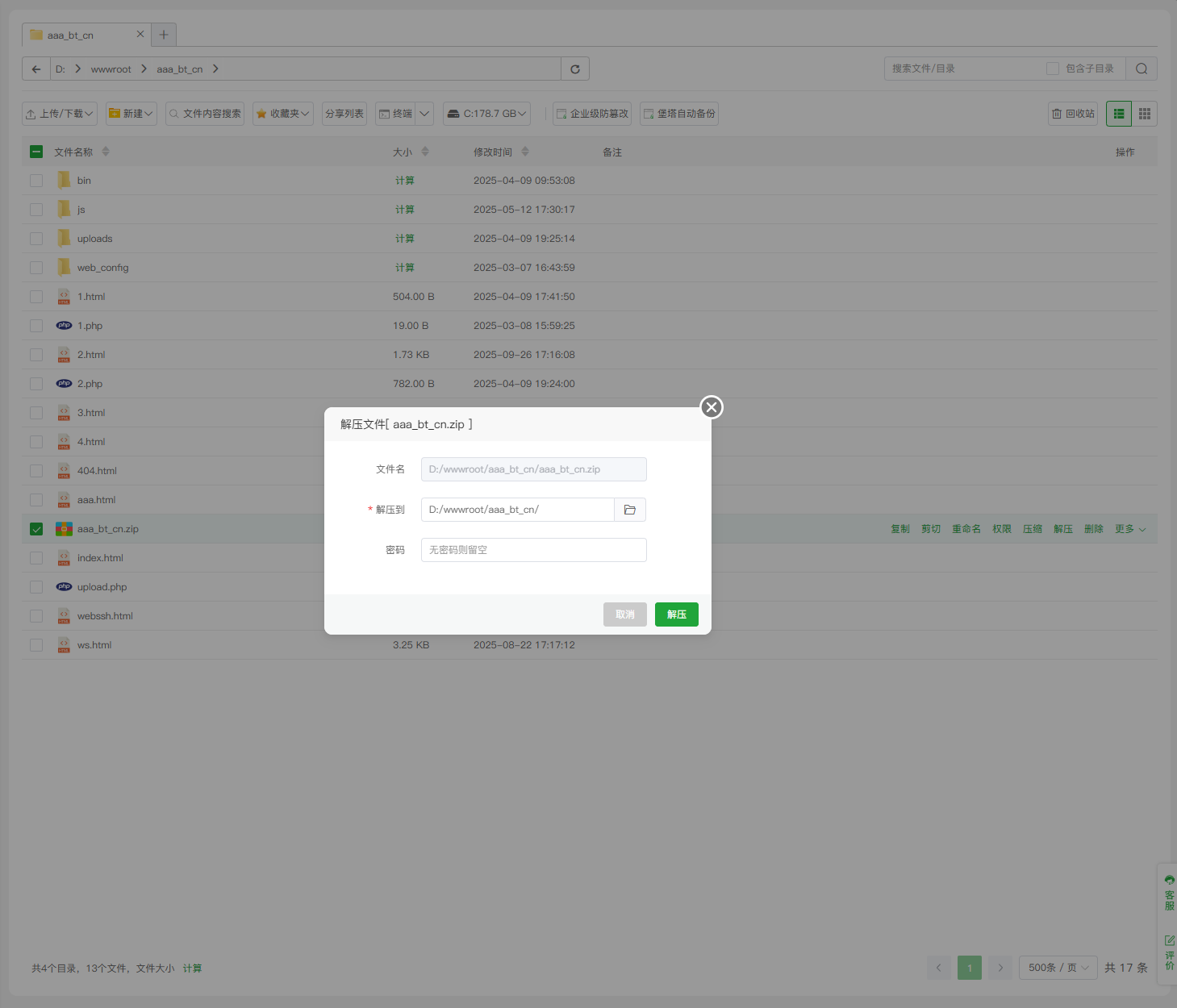Uncheck the aaa_bt_cn.zip file checkbox
The image size is (1177, 1008).
(x=36, y=529)
